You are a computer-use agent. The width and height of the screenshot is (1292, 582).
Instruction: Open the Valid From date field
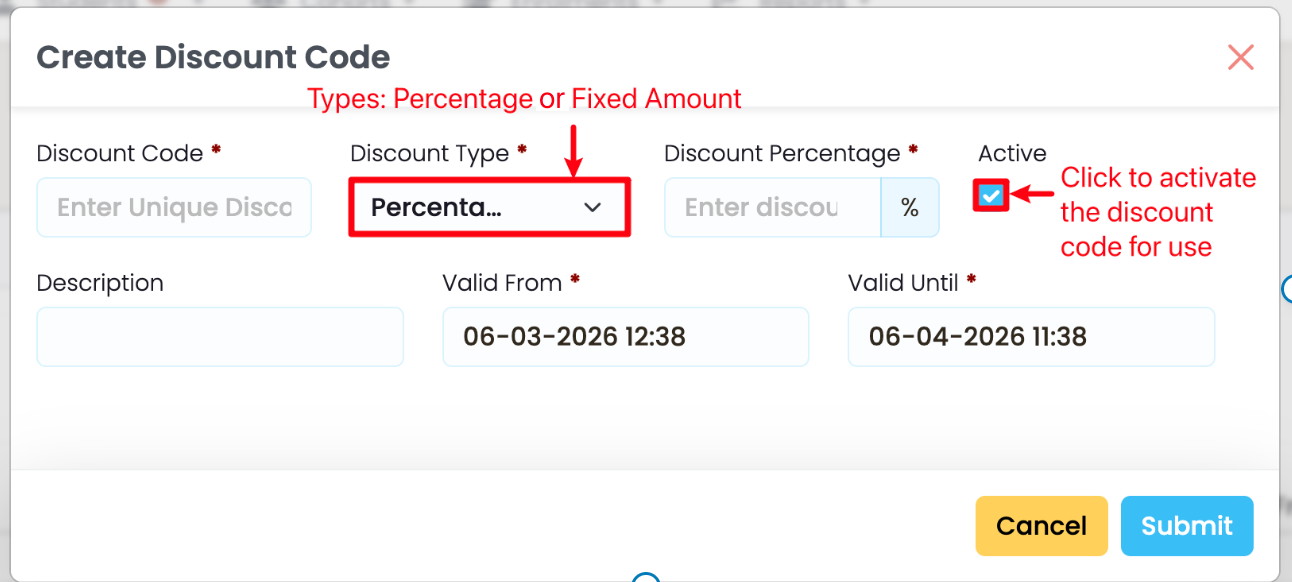pos(625,336)
